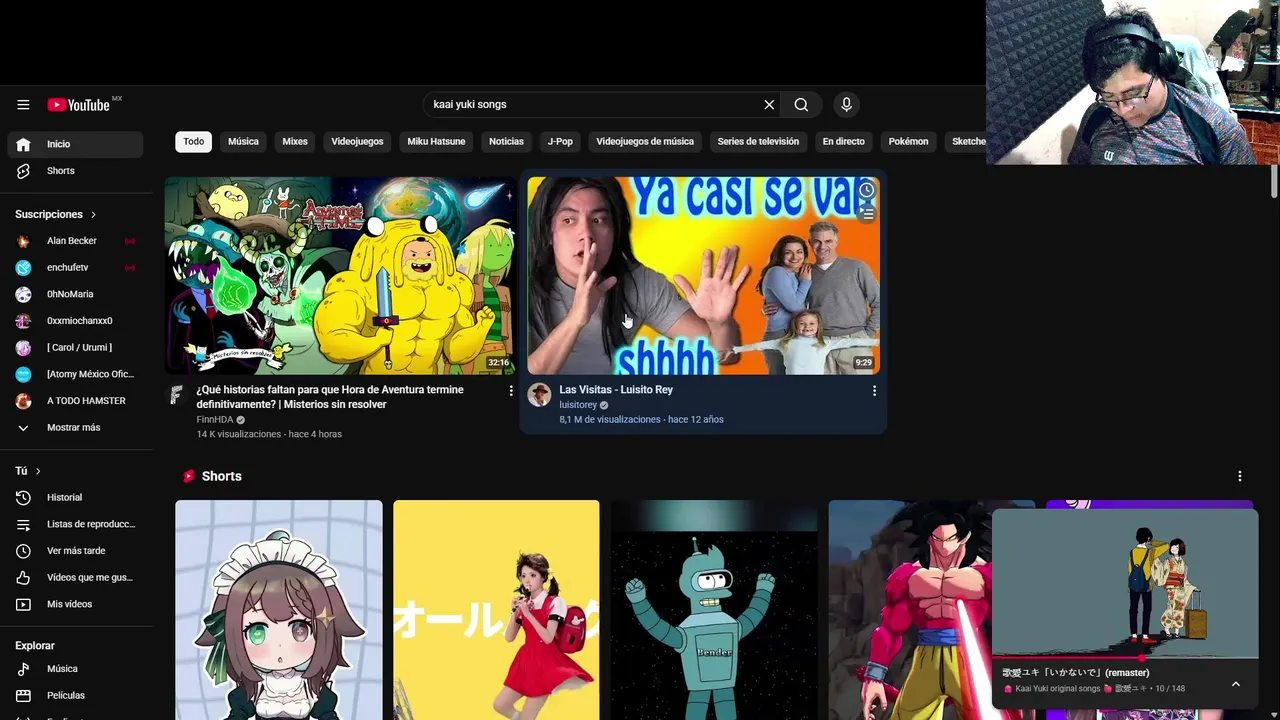Clear the search box text
This screenshot has width=1280, height=720.
[x=769, y=105]
